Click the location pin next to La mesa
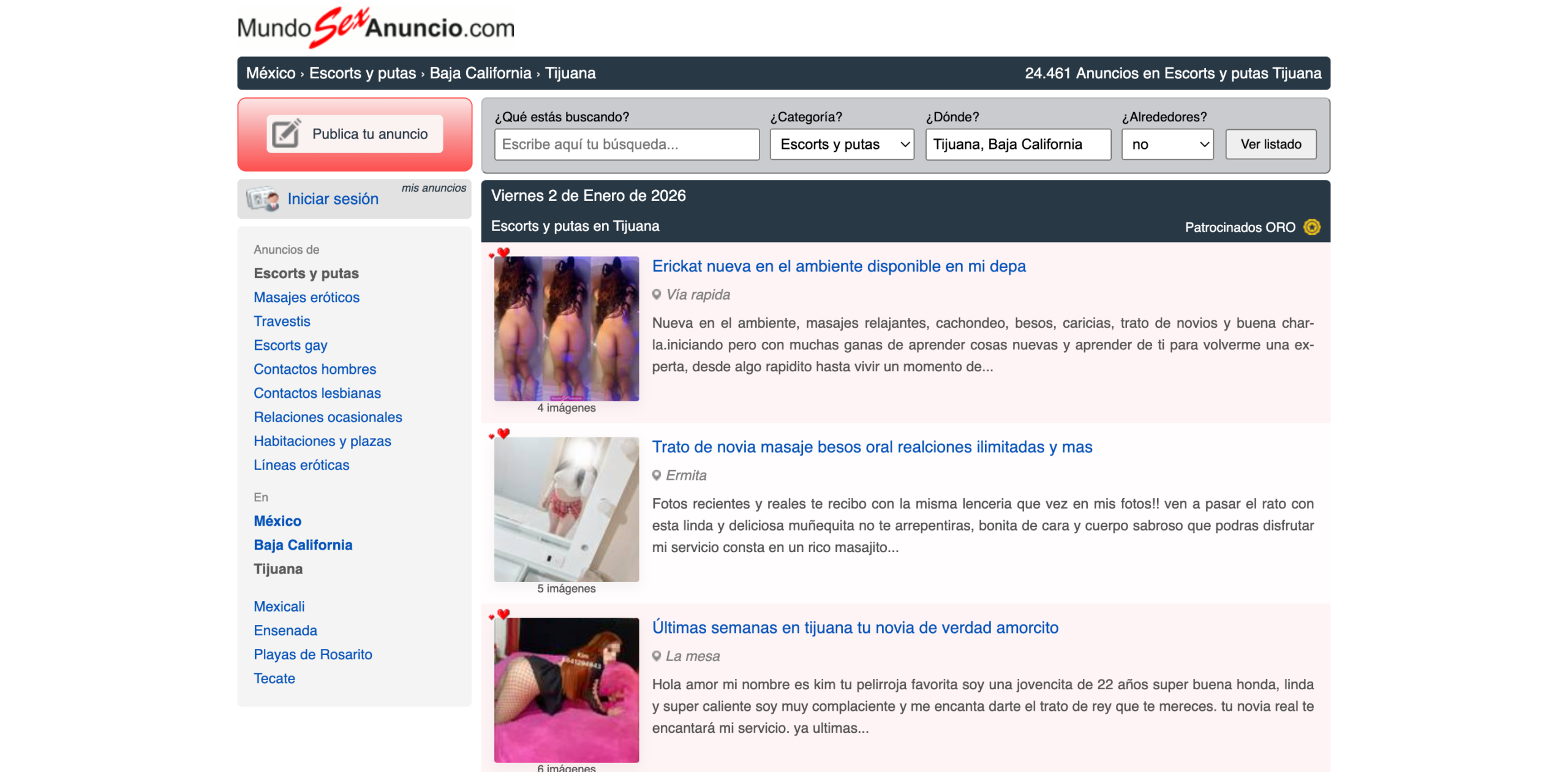This screenshot has height=772, width=1568. [658, 656]
